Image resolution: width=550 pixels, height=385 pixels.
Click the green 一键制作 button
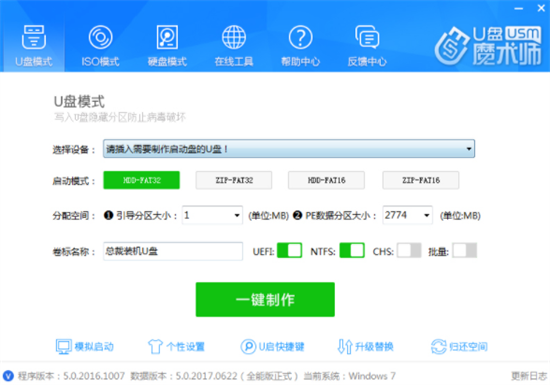265,299
